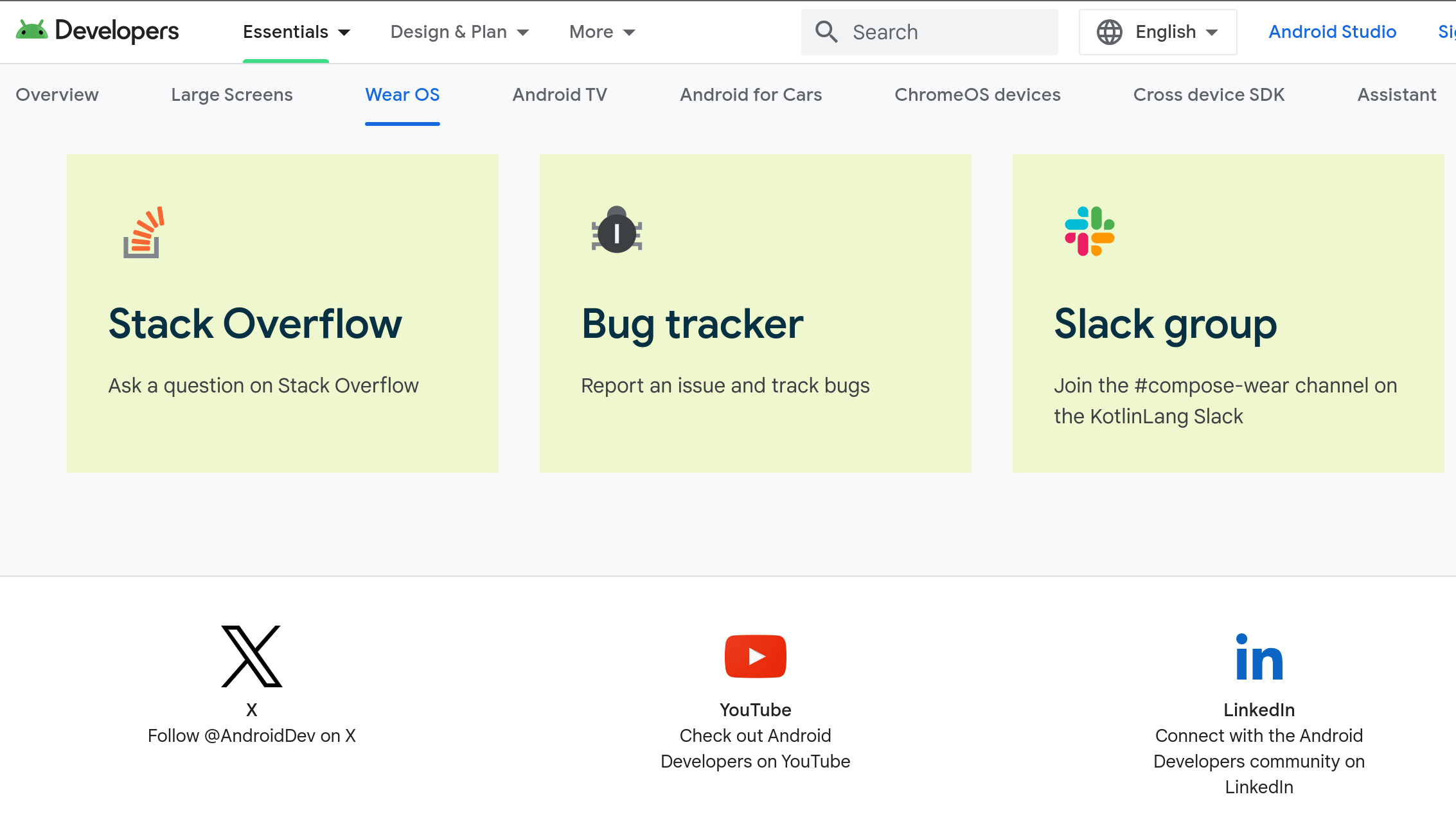Image resolution: width=1456 pixels, height=835 pixels.
Task: Click the X label under the logo
Action: (252, 710)
